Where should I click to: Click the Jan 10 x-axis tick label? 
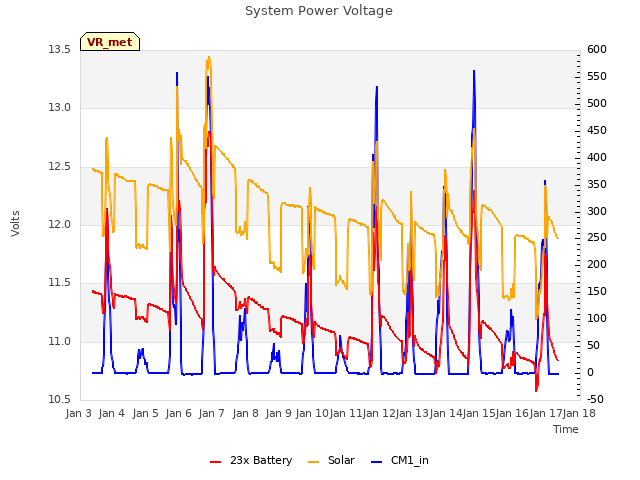click(x=312, y=413)
